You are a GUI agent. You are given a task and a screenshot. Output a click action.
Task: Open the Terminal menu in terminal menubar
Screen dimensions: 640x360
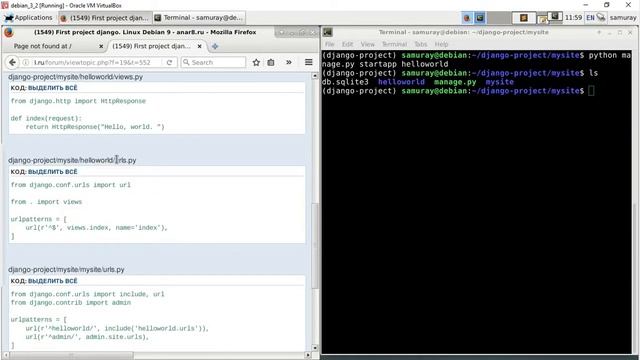pos(394,44)
